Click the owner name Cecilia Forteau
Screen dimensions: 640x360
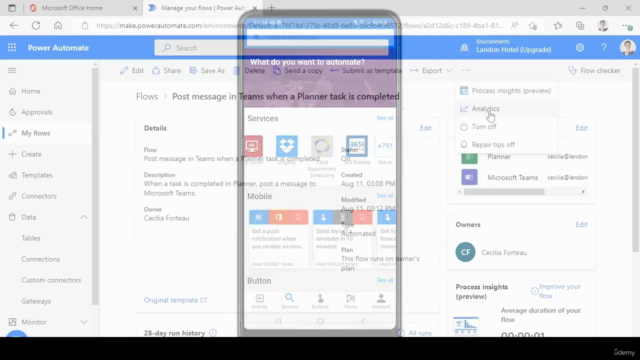(504, 253)
